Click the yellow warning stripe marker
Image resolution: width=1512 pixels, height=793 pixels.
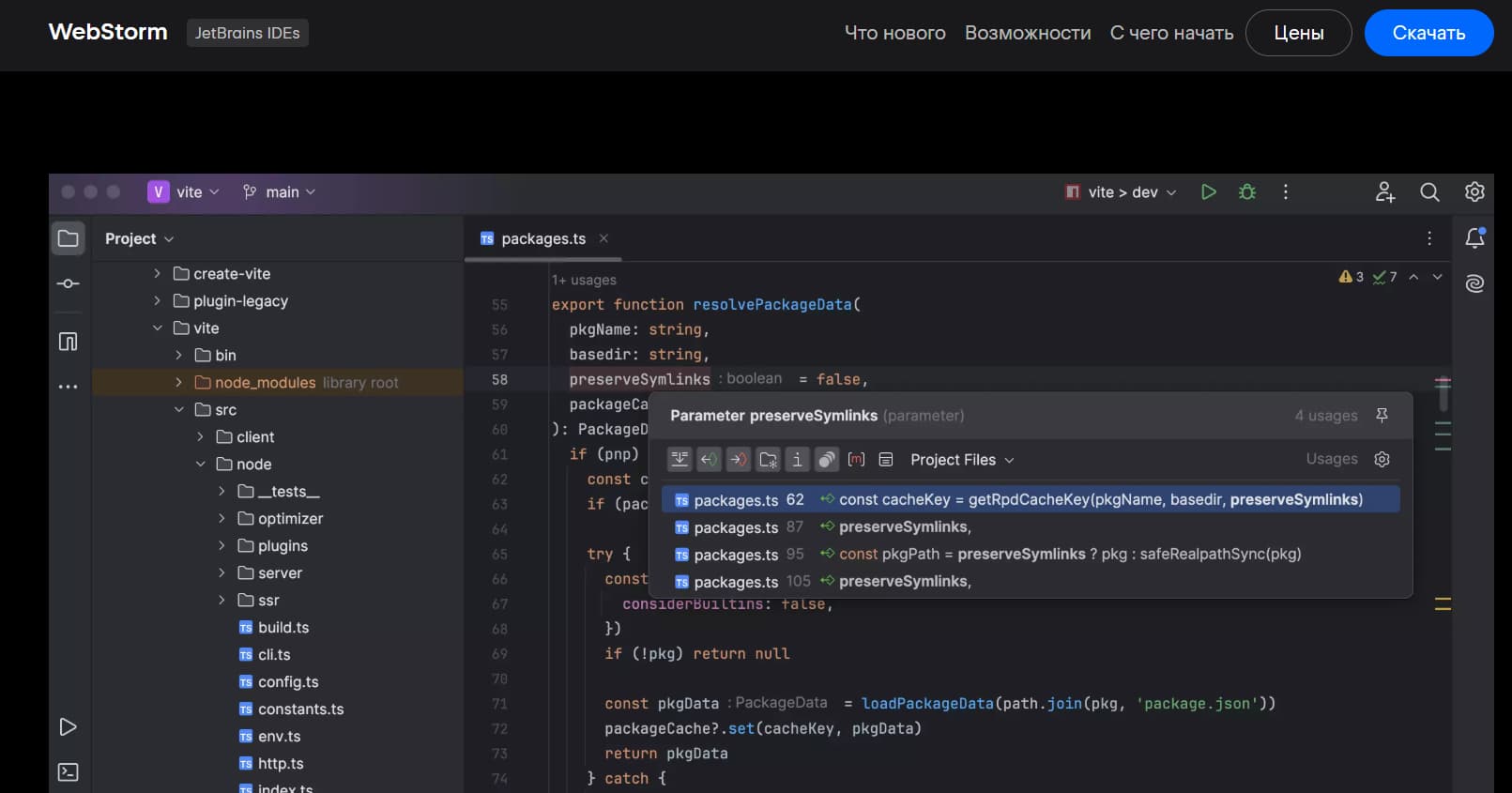1443,603
